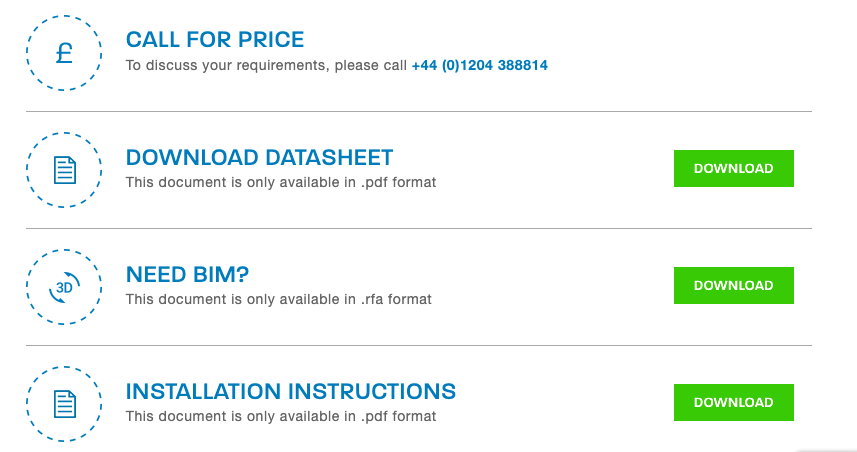The height and width of the screenshot is (452, 857).
Task: Click divider line below Need BIM section
Action: coord(419,345)
